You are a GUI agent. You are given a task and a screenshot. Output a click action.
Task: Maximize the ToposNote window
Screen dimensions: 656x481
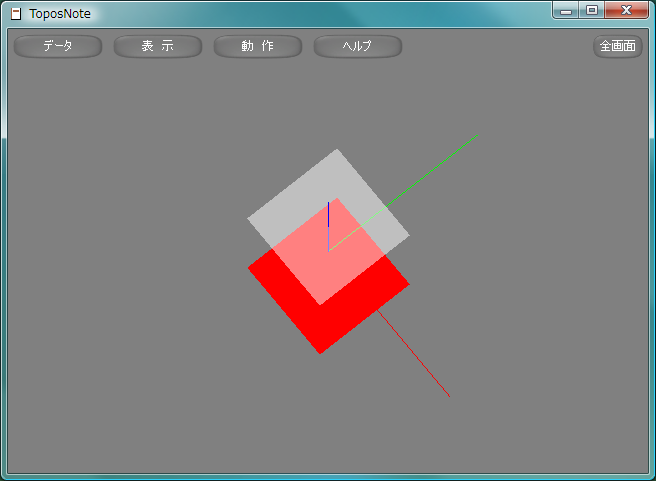point(592,10)
